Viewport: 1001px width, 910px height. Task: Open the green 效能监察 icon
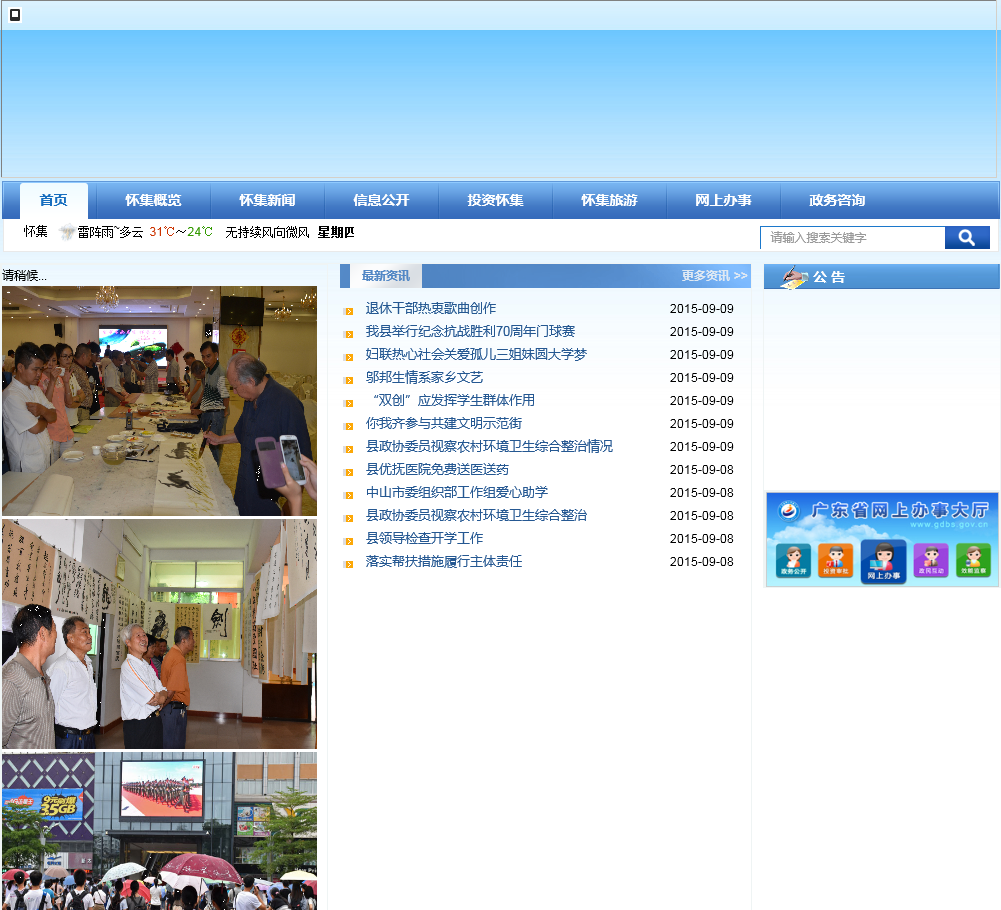tap(974, 560)
